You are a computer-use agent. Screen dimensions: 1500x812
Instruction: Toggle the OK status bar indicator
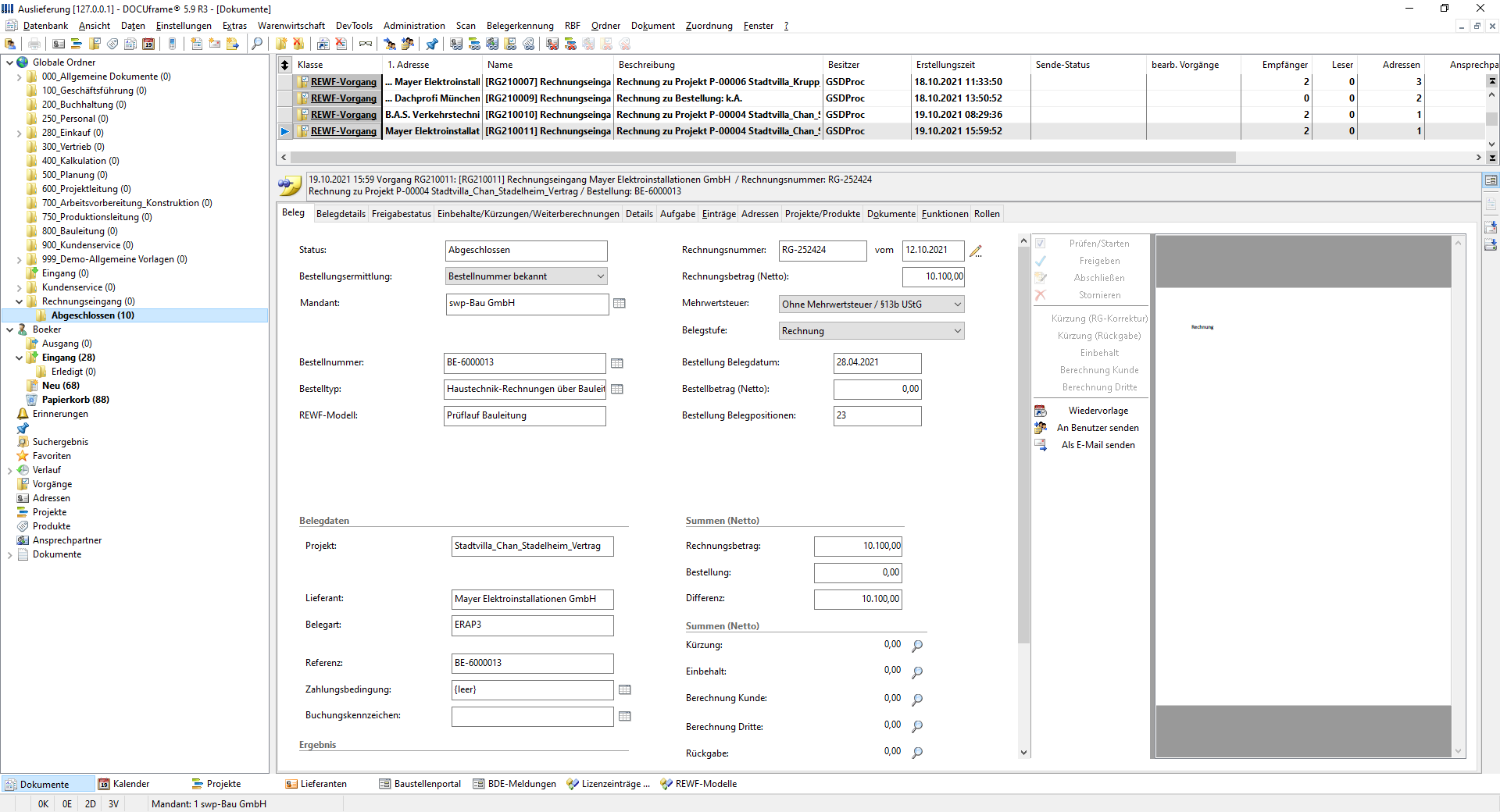43,804
